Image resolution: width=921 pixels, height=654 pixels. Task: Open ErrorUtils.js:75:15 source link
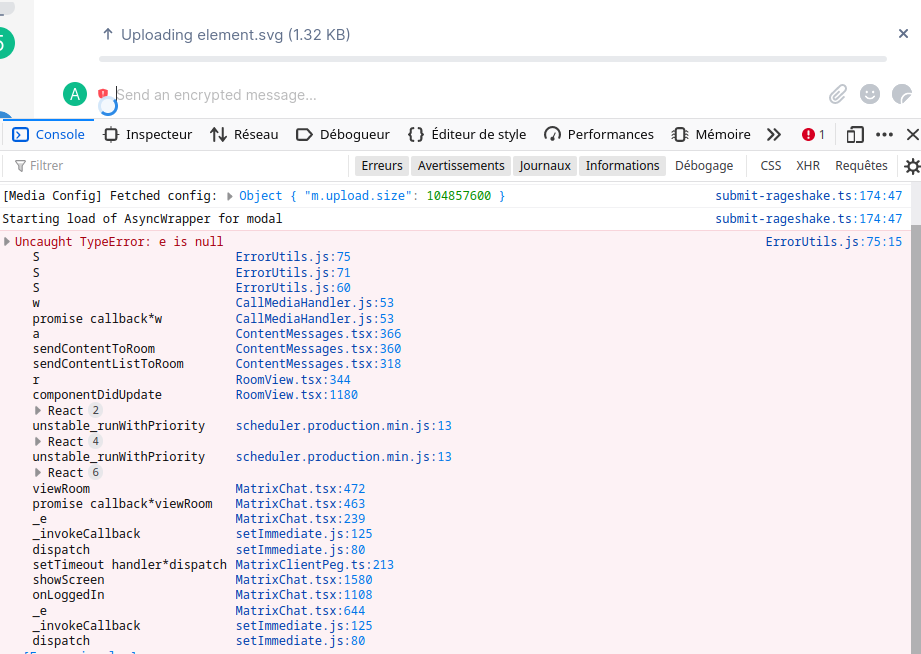click(x=833, y=242)
